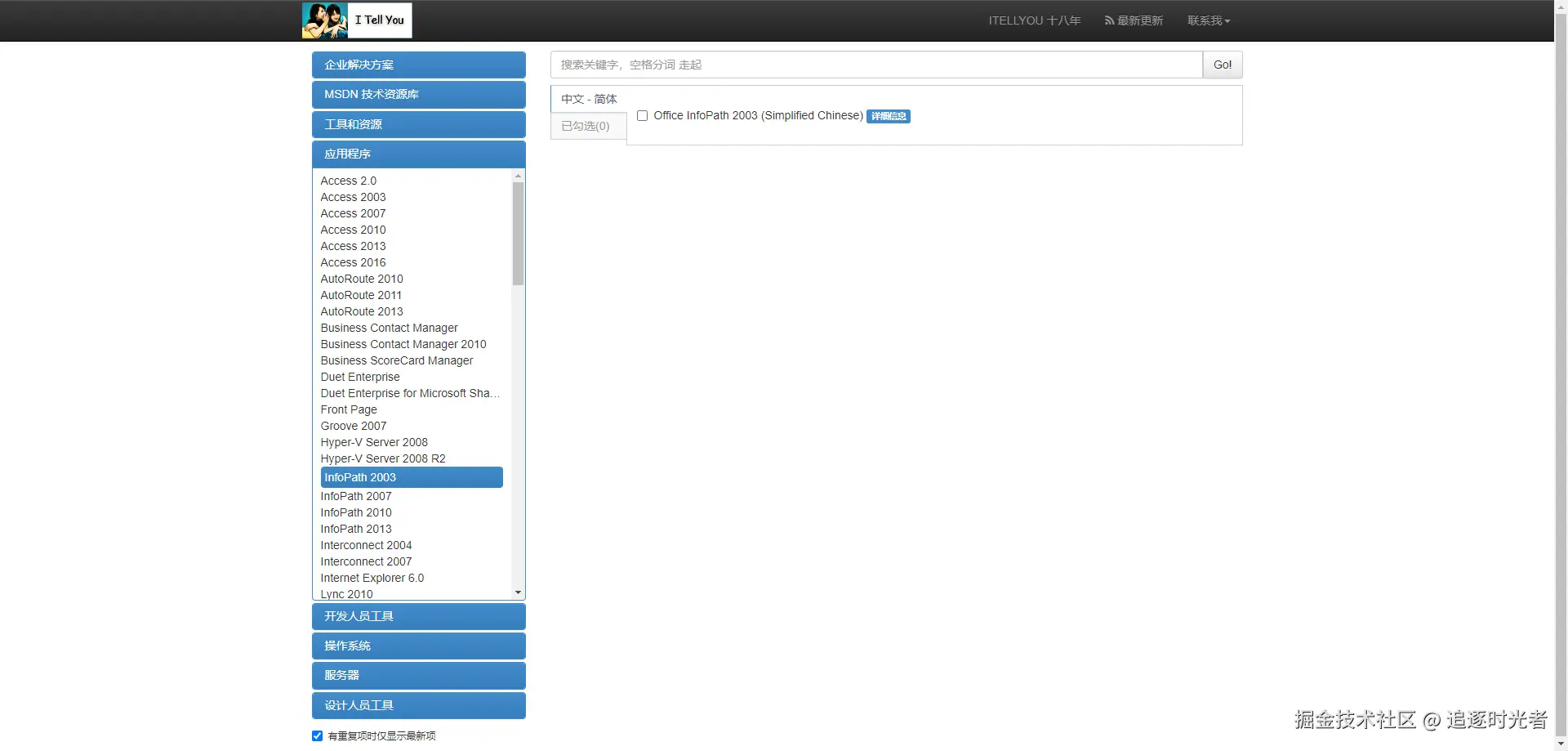Check the Office InfoPath 2003 (Simplified Chinese) checkbox
This screenshot has height=751, width=1568.
(x=643, y=116)
